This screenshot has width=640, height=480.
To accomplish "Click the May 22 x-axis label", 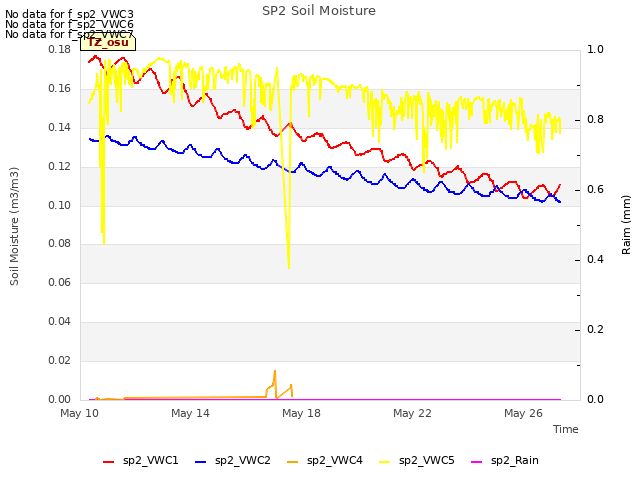I will [412, 413].
